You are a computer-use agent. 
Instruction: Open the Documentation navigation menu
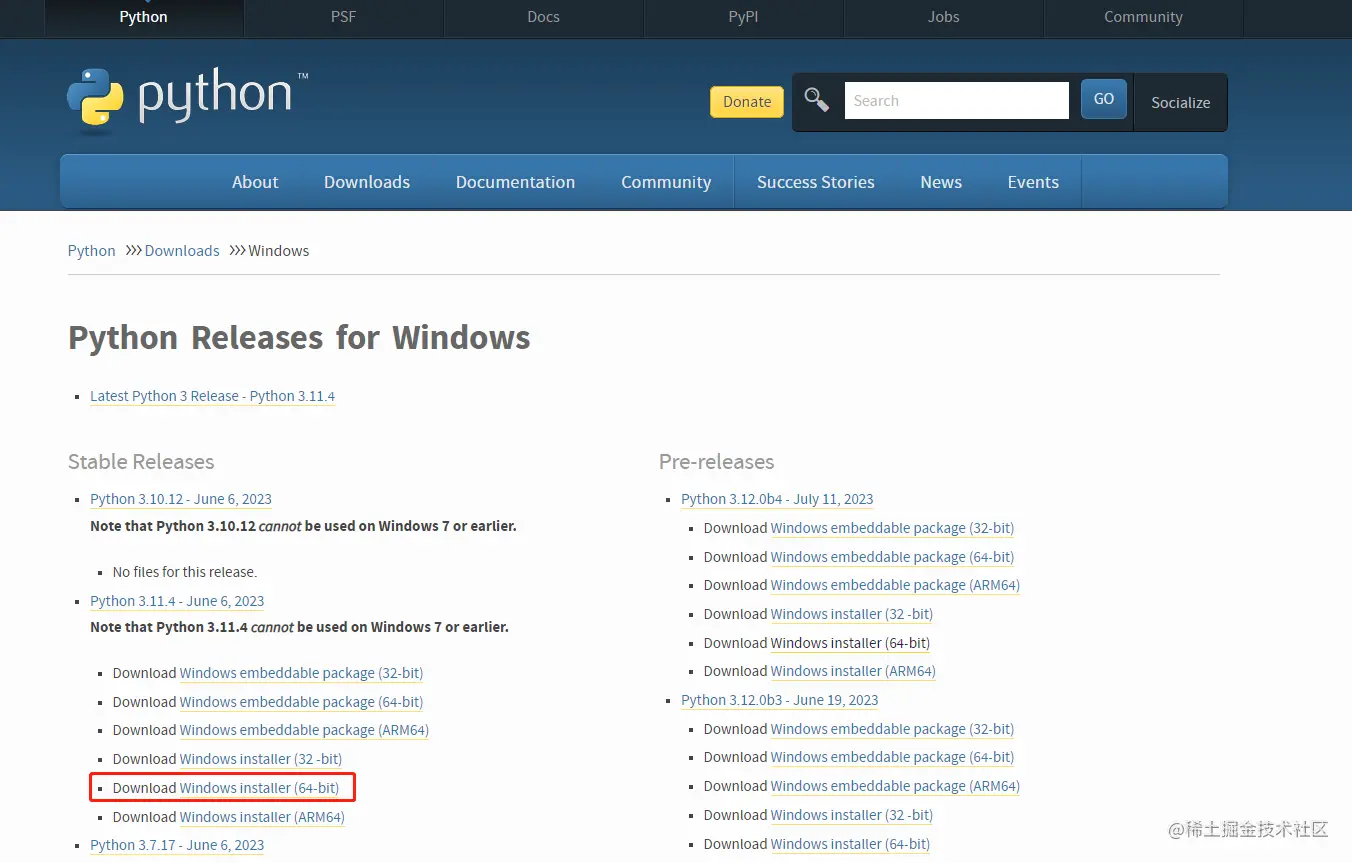click(515, 182)
